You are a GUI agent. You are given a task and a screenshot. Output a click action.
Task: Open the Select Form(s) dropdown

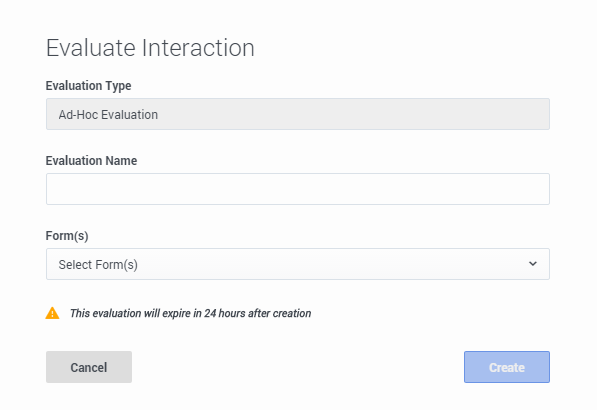click(298, 264)
